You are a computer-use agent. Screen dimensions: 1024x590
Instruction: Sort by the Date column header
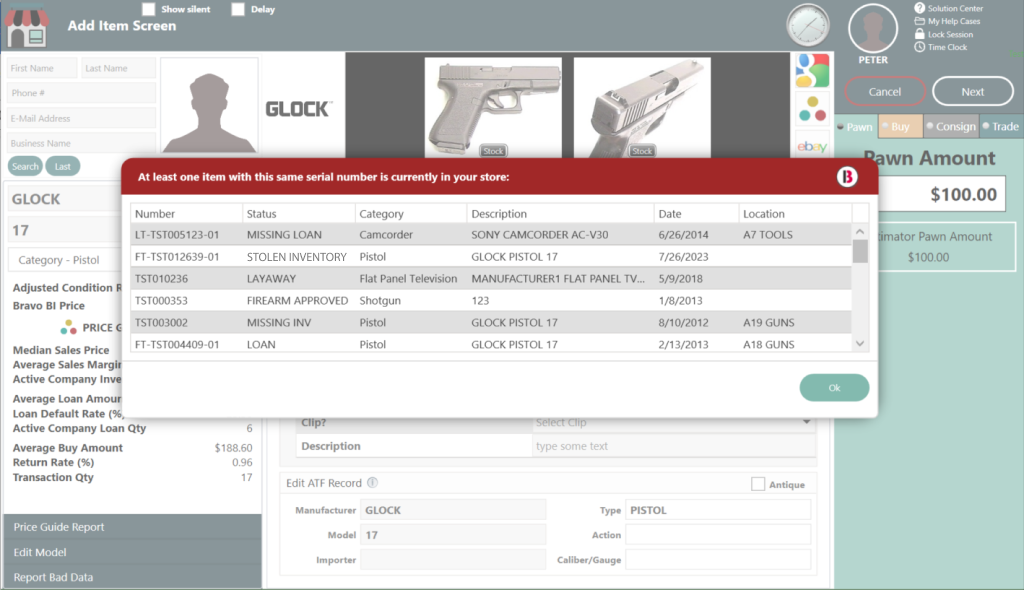(x=696, y=214)
